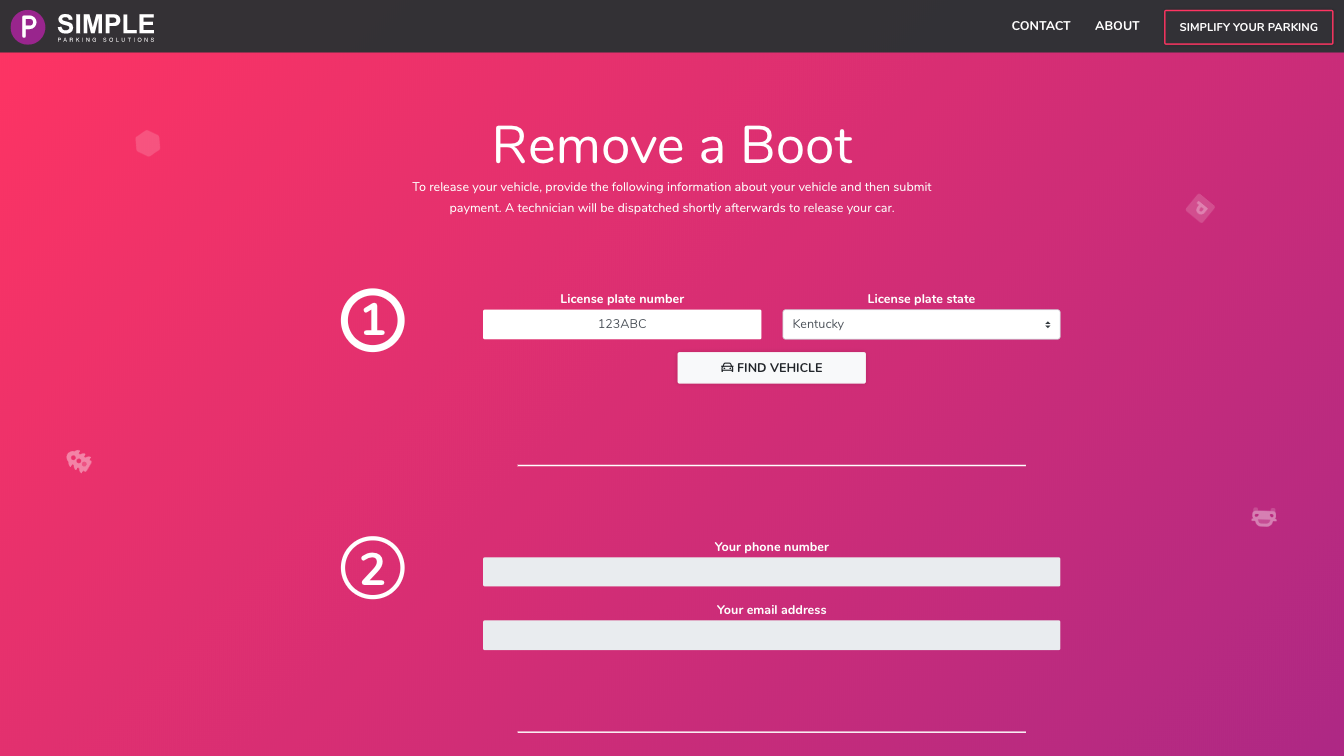Focus the Your email address field
Screen dimensions: 1344x756
771,635
